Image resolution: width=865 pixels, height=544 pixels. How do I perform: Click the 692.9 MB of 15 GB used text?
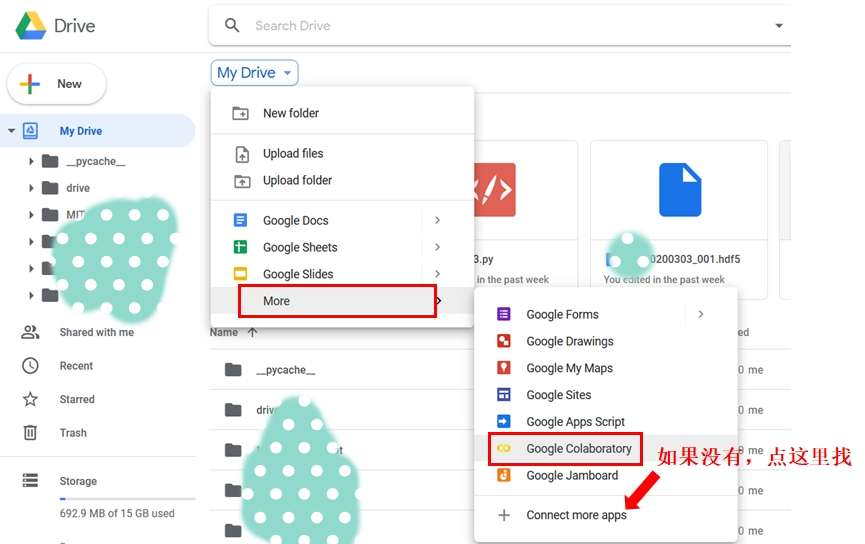click(117, 513)
